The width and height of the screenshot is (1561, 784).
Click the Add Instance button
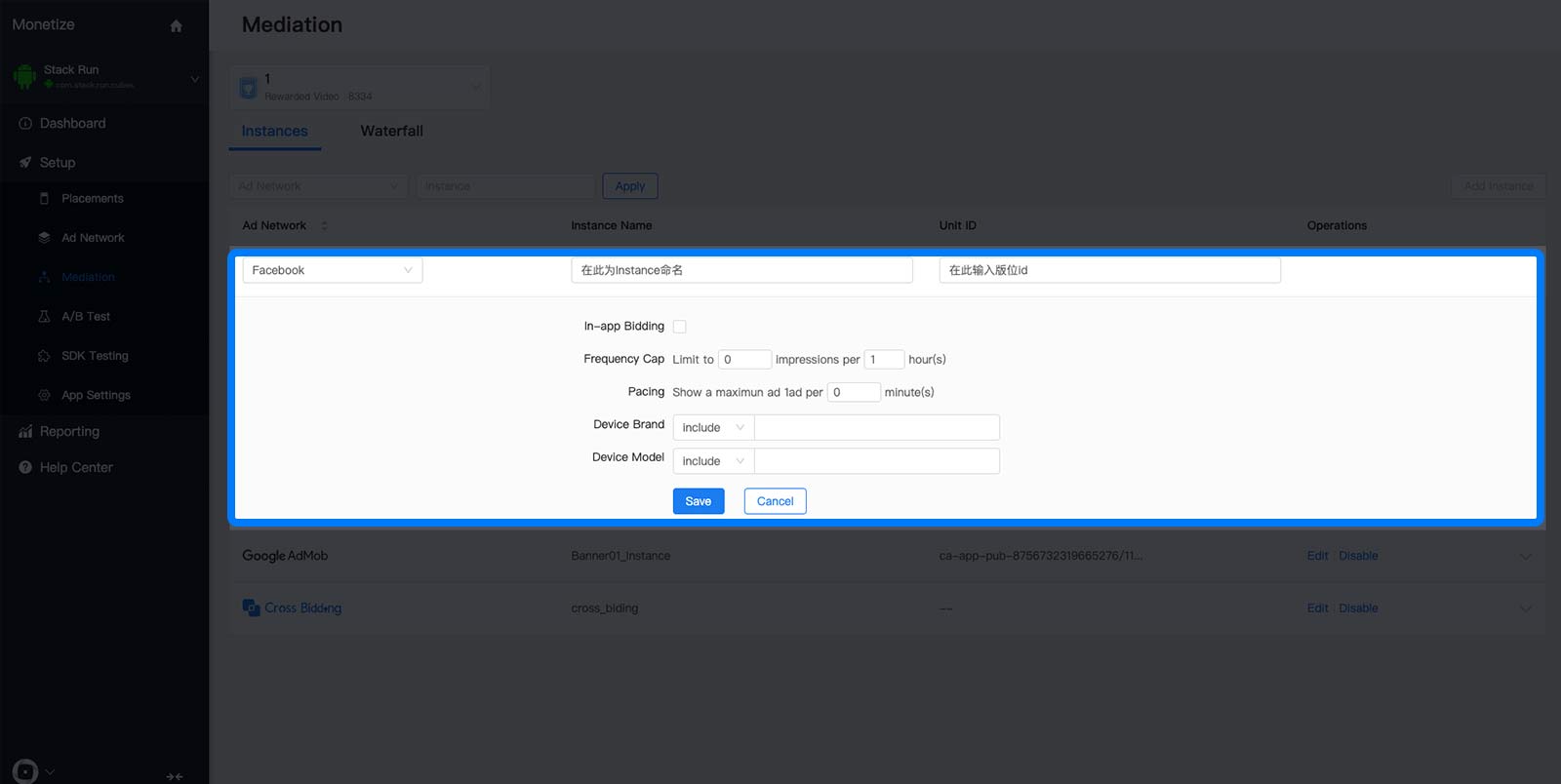click(x=1499, y=186)
